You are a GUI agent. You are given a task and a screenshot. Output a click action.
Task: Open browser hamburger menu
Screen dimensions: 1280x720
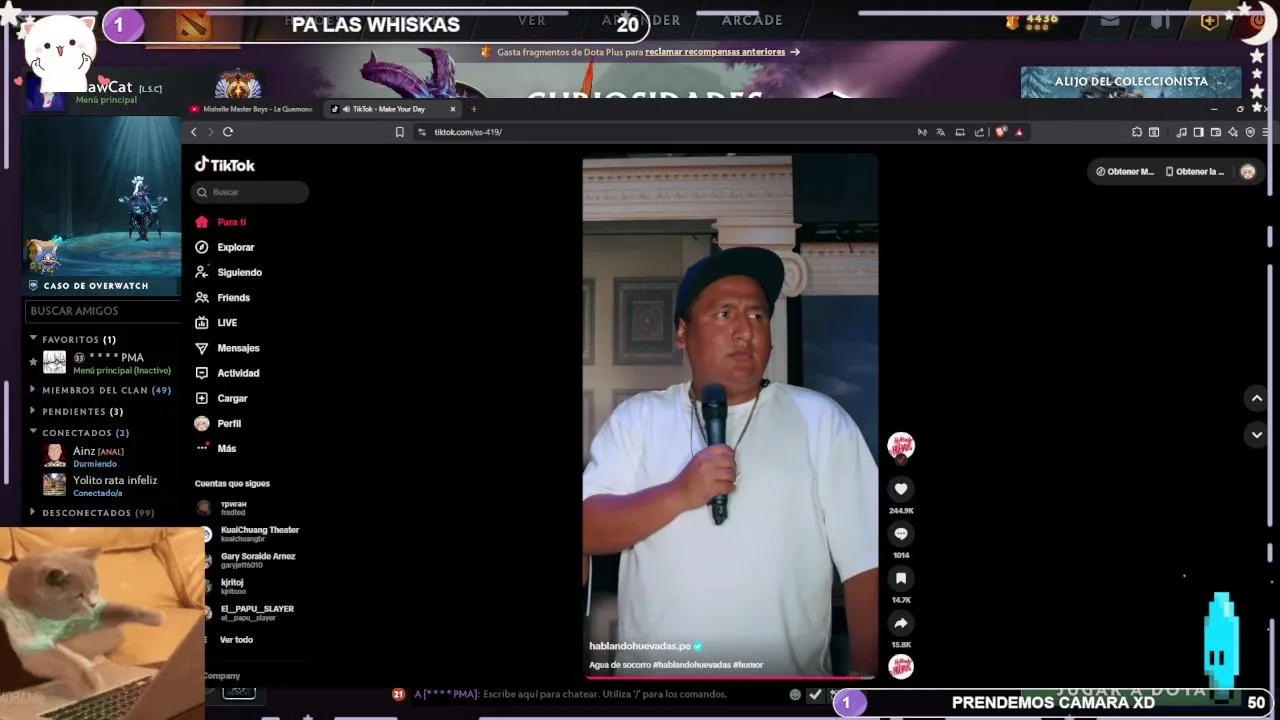point(1266,132)
